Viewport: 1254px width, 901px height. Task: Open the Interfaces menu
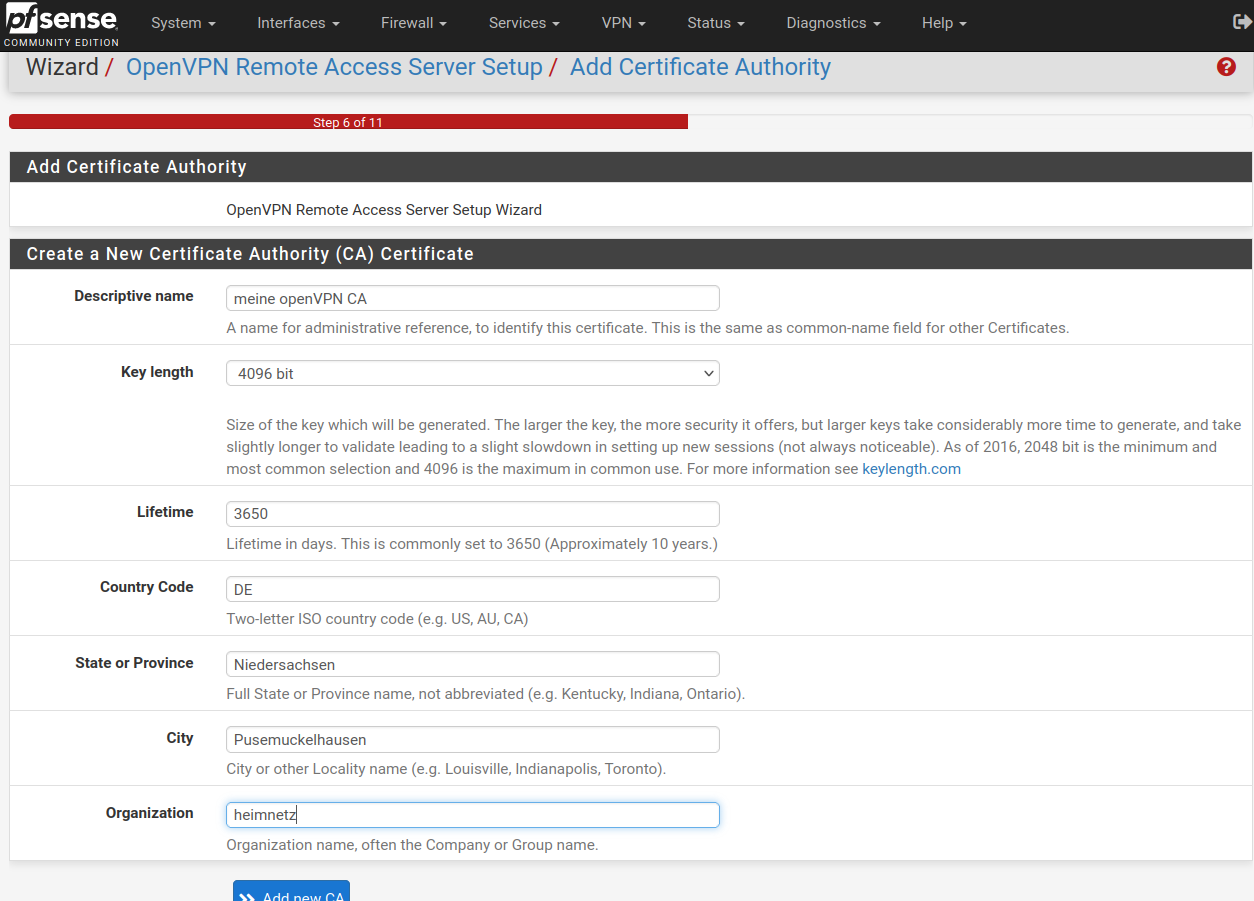coord(298,23)
